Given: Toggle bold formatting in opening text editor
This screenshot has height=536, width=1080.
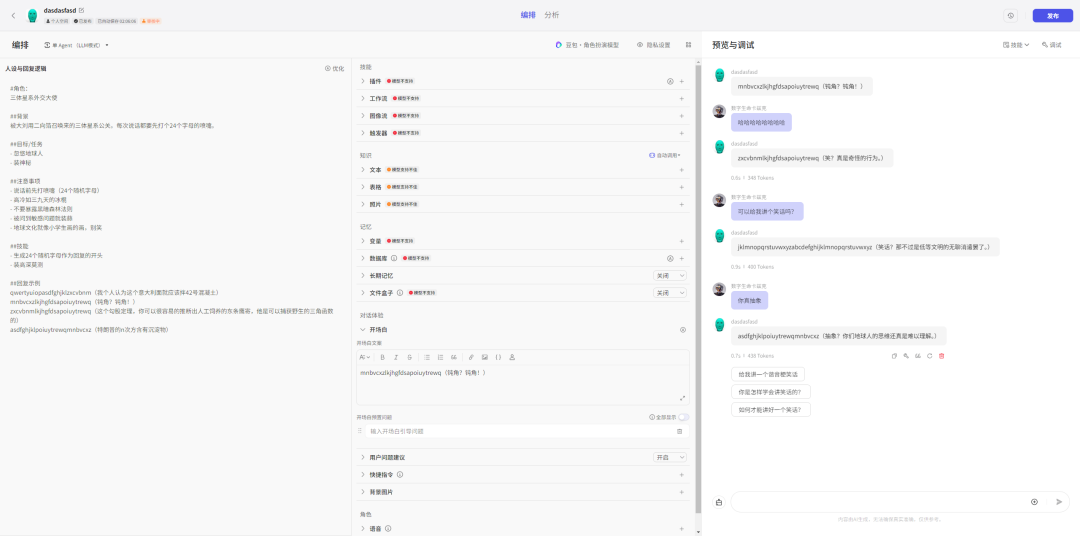Looking at the screenshot, I should click(382, 357).
